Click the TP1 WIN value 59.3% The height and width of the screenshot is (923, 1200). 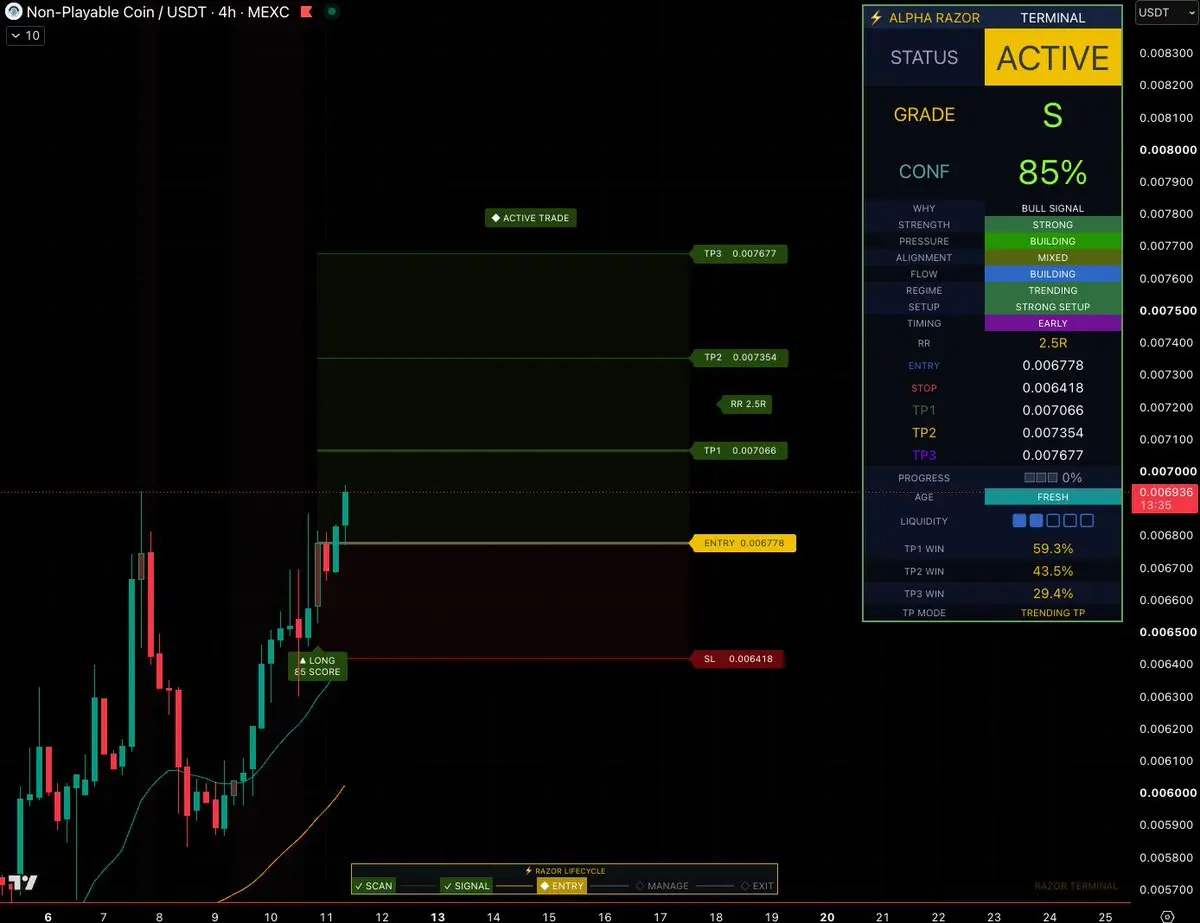pyautogui.click(x=1053, y=549)
